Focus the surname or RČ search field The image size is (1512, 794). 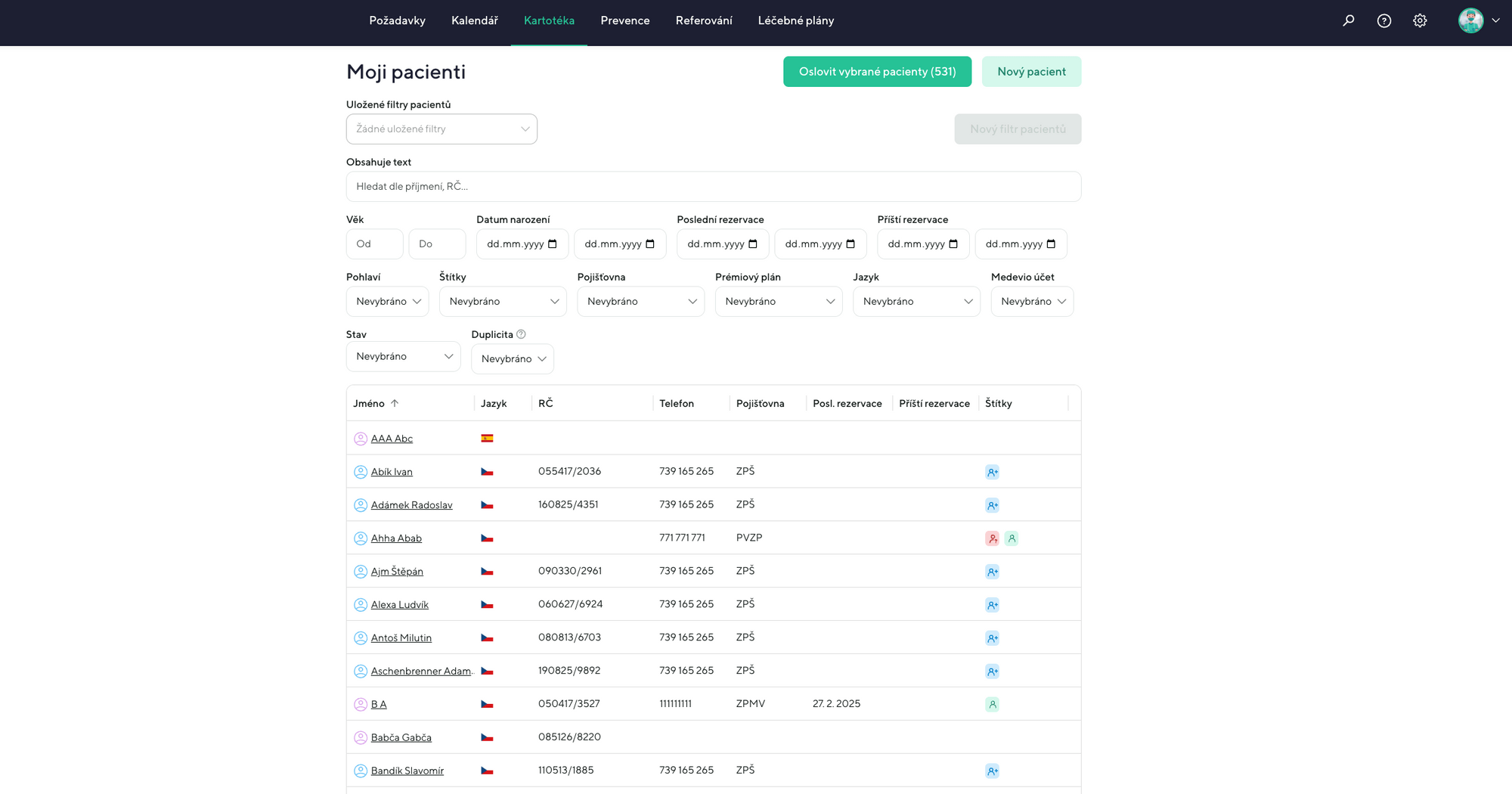713,187
